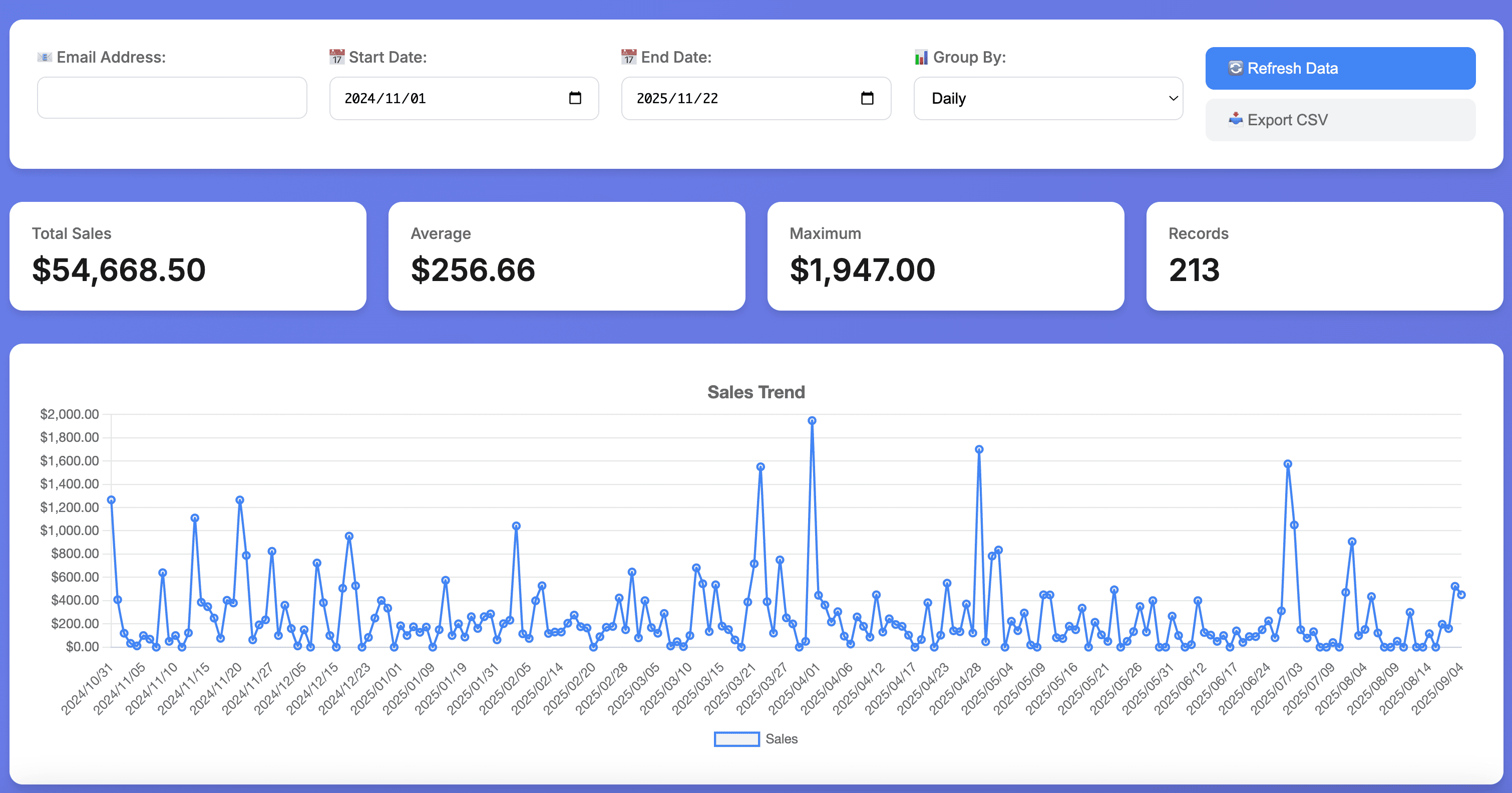Click the download icon in Export CSV
Viewport: 1512px width, 793px height.
1235,119
